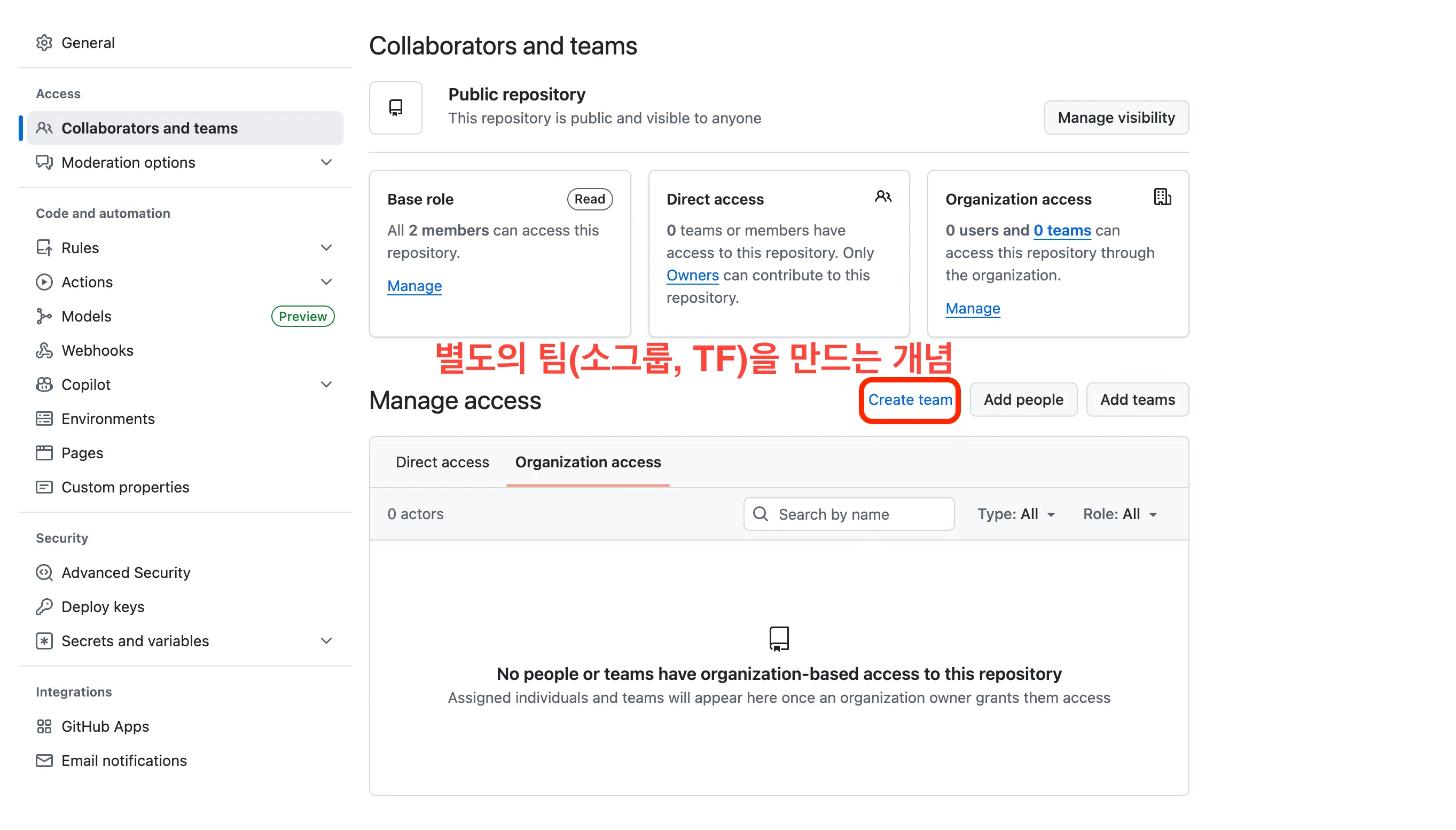Open the Role: All filter dropdown
The height and width of the screenshot is (830, 1456).
1120,514
